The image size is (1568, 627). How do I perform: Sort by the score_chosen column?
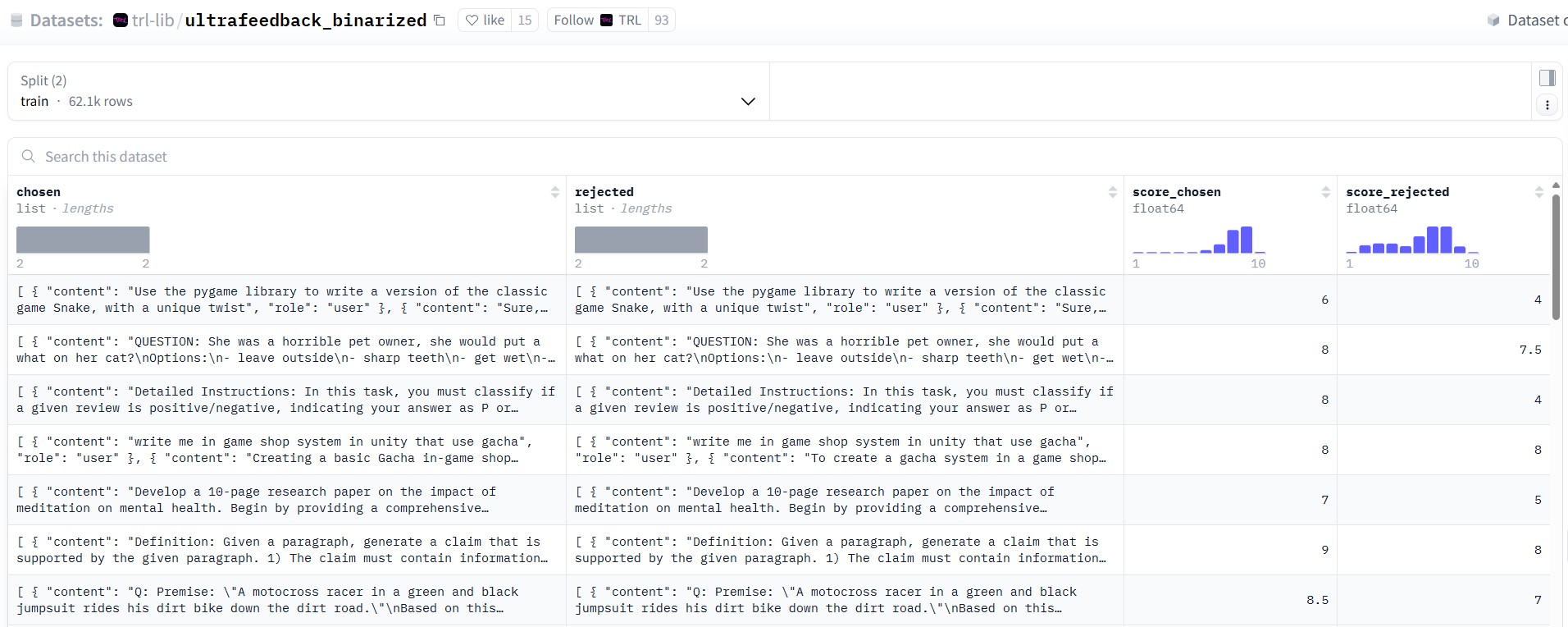pyautogui.click(x=1326, y=192)
